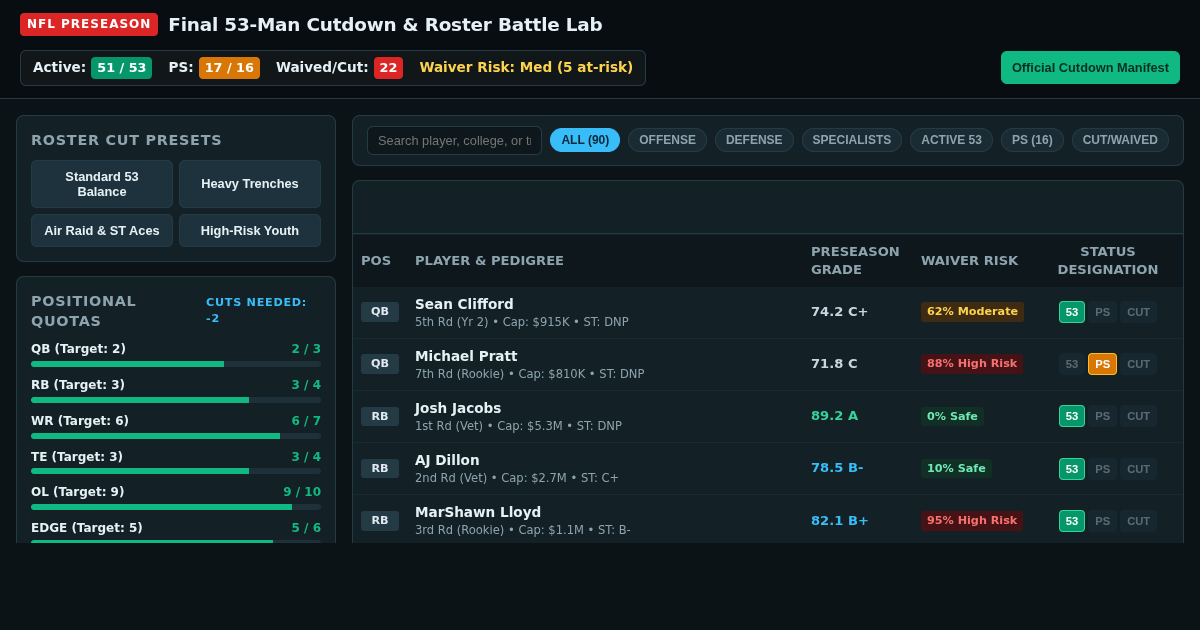Set Sean Clifford status to CUT
1200x630 pixels.
[1138, 312]
